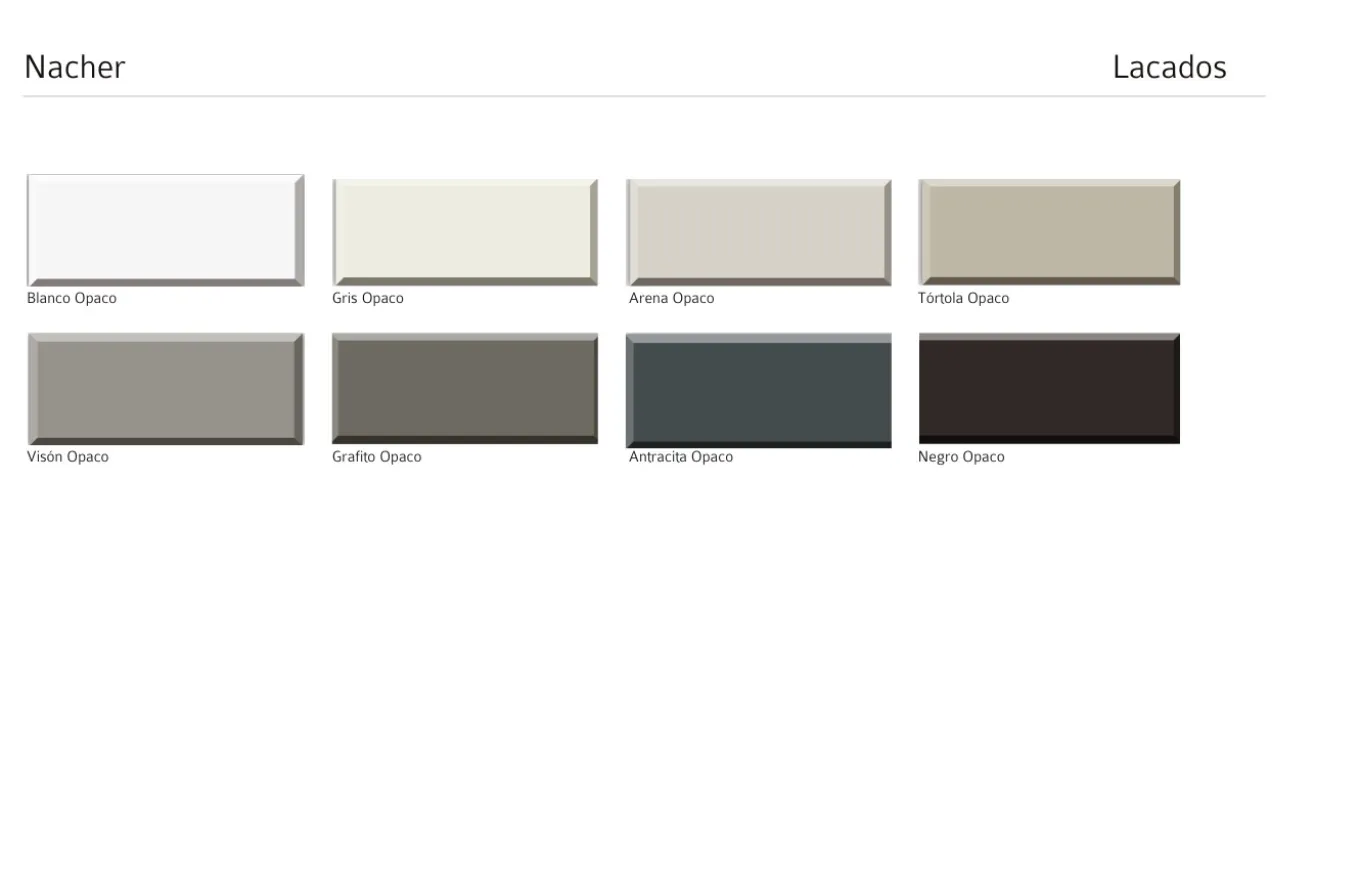Screen dimensions: 1360x875
Task: Select the Tórtola Opaco swatch
Action: 1049,232
